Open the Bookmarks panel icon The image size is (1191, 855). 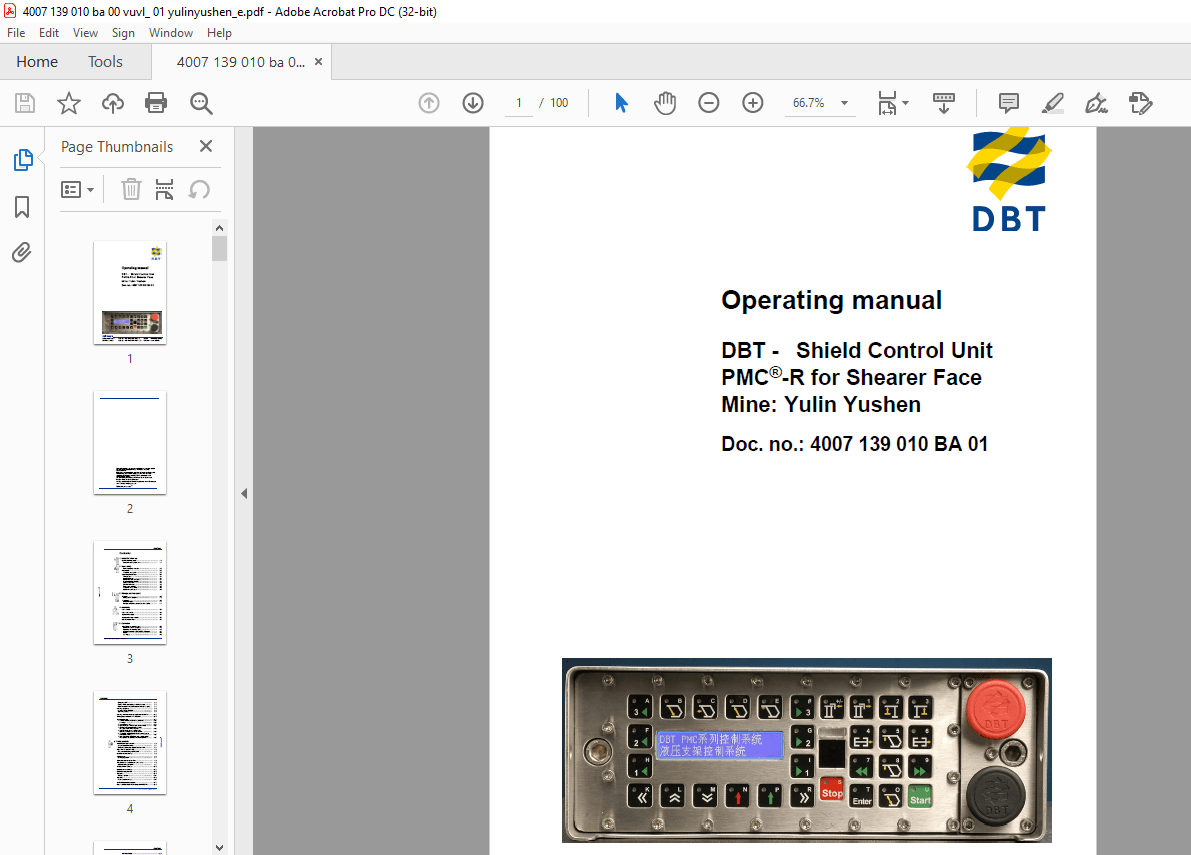(22, 207)
